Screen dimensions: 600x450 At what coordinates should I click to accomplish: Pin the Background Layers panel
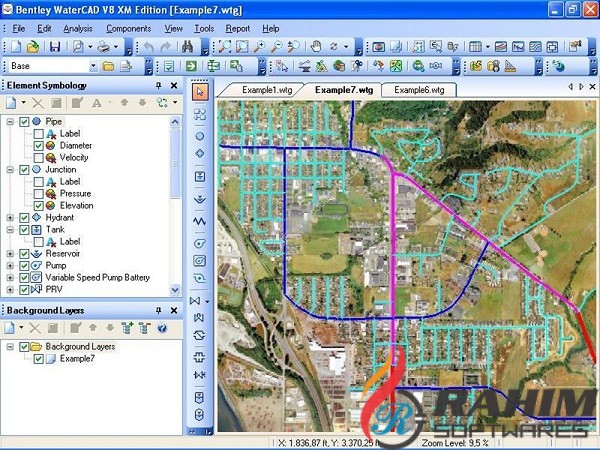point(158,310)
